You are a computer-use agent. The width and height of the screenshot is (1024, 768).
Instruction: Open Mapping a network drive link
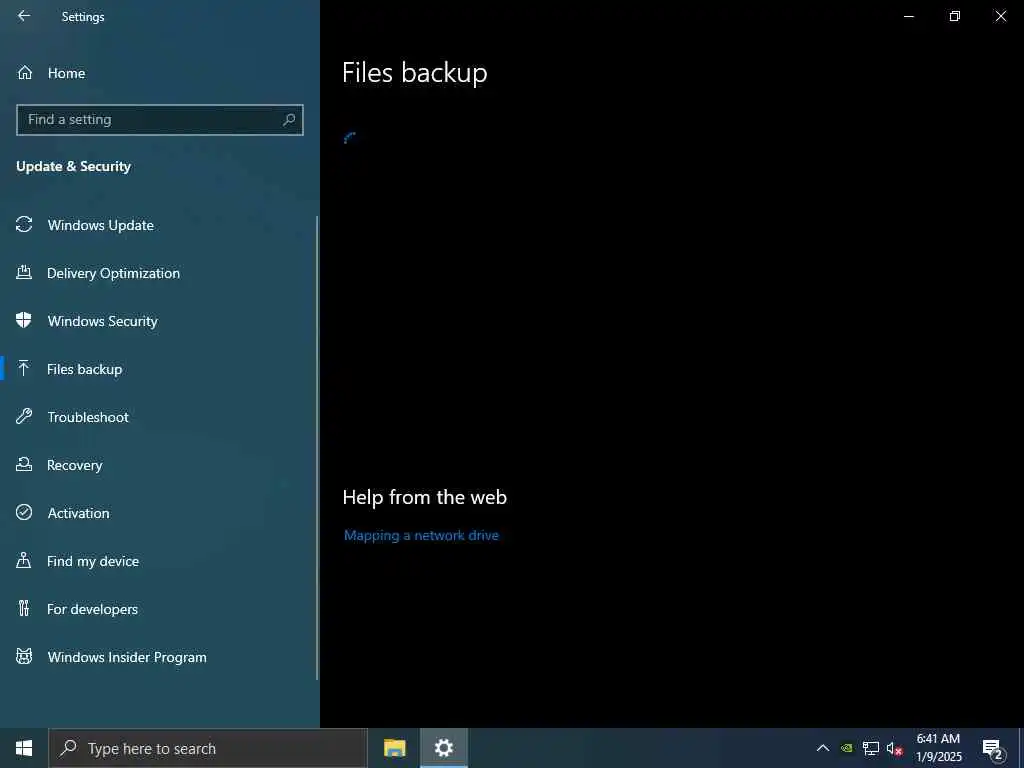click(421, 536)
